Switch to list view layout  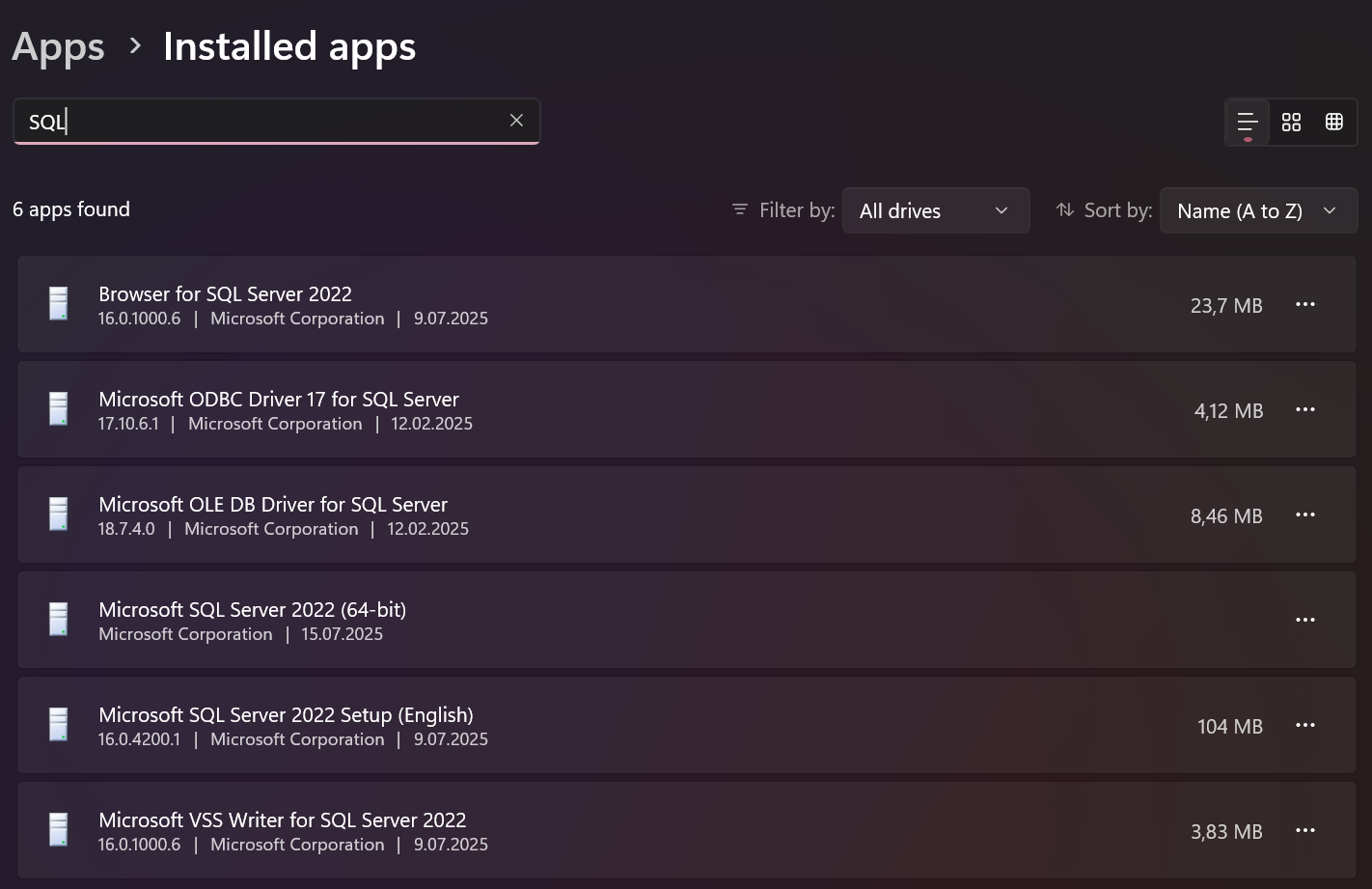(1248, 123)
